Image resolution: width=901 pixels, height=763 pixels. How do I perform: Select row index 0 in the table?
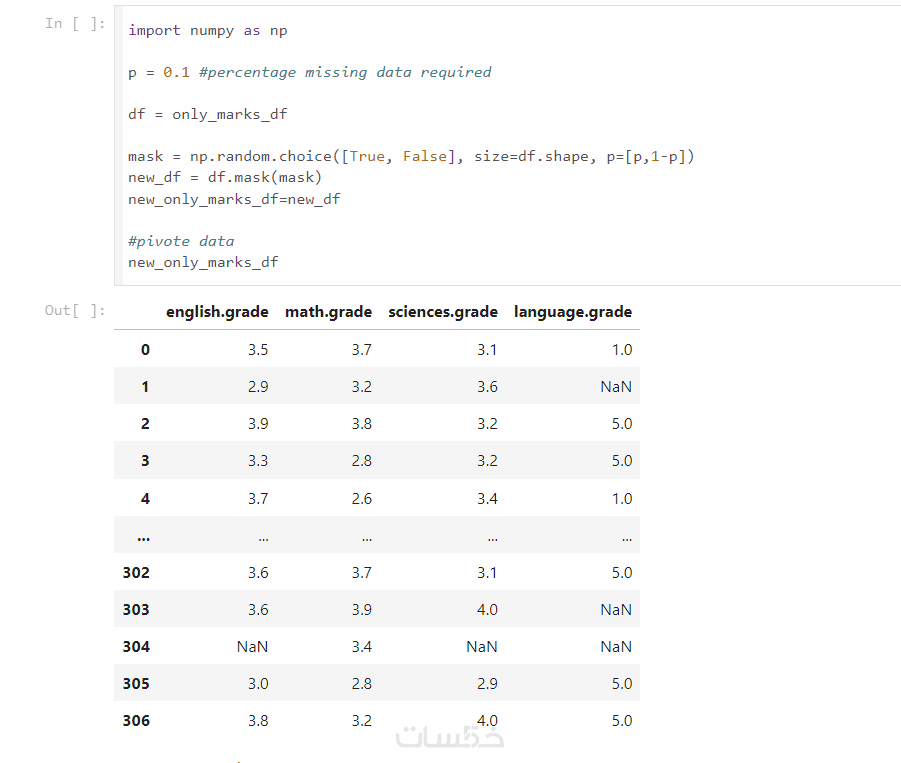pos(145,350)
